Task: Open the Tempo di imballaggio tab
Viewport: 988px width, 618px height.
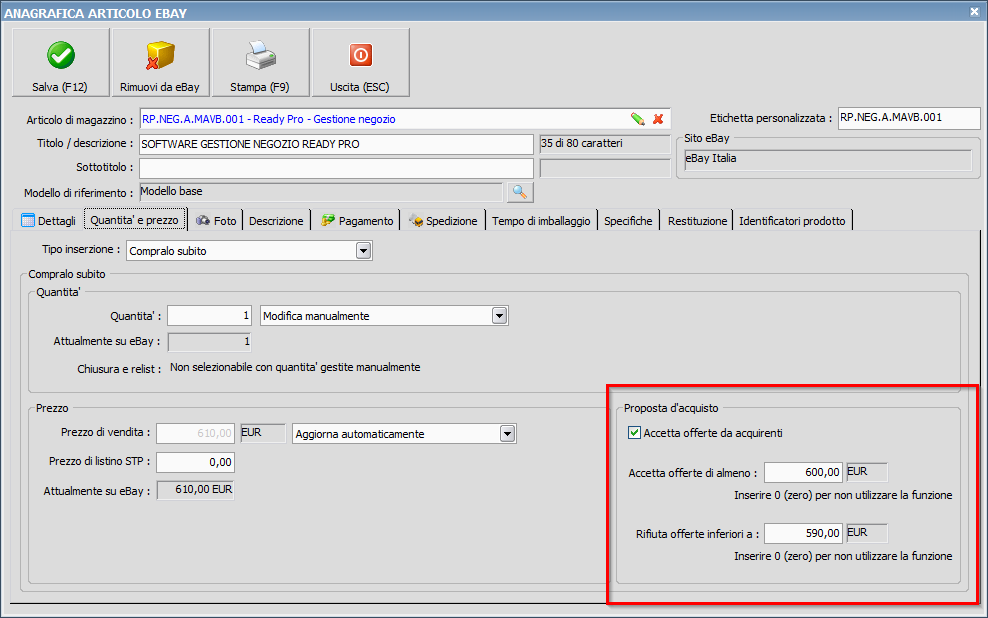Action: coord(541,220)
